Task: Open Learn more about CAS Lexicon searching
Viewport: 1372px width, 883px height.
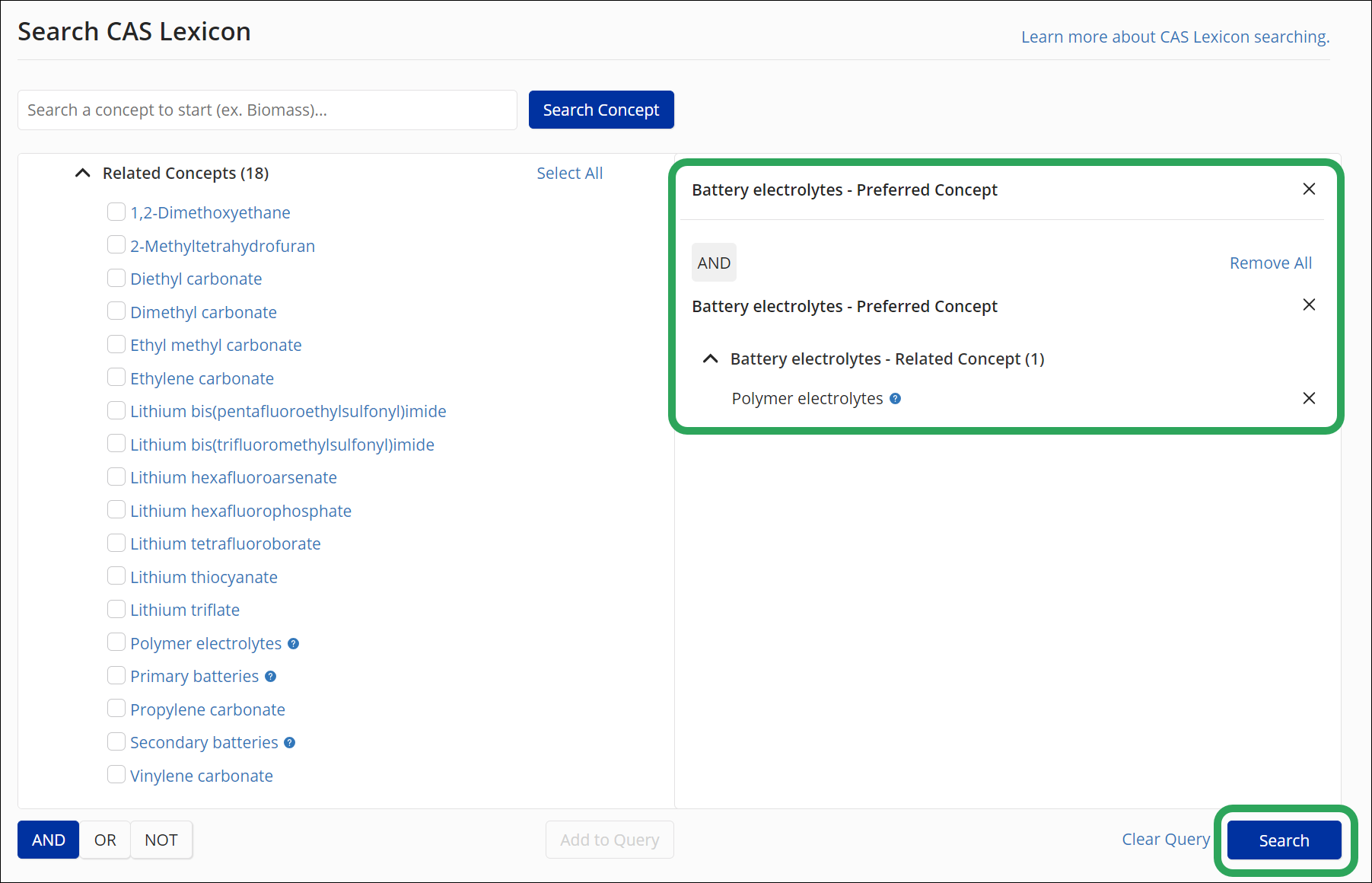Action: click(1175, 37)
